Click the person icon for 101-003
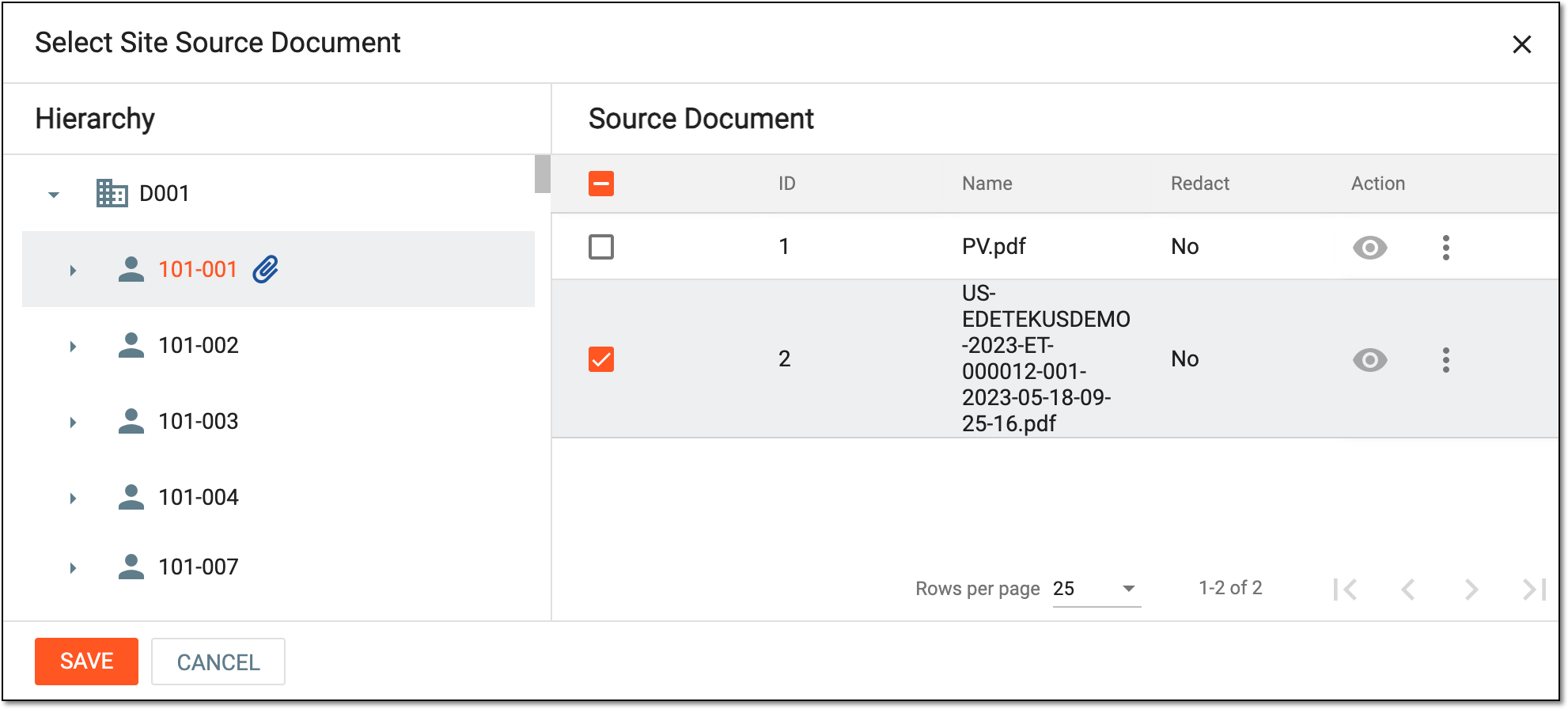The width and height of the screenshot is (1568, 709). click(131, 421)
